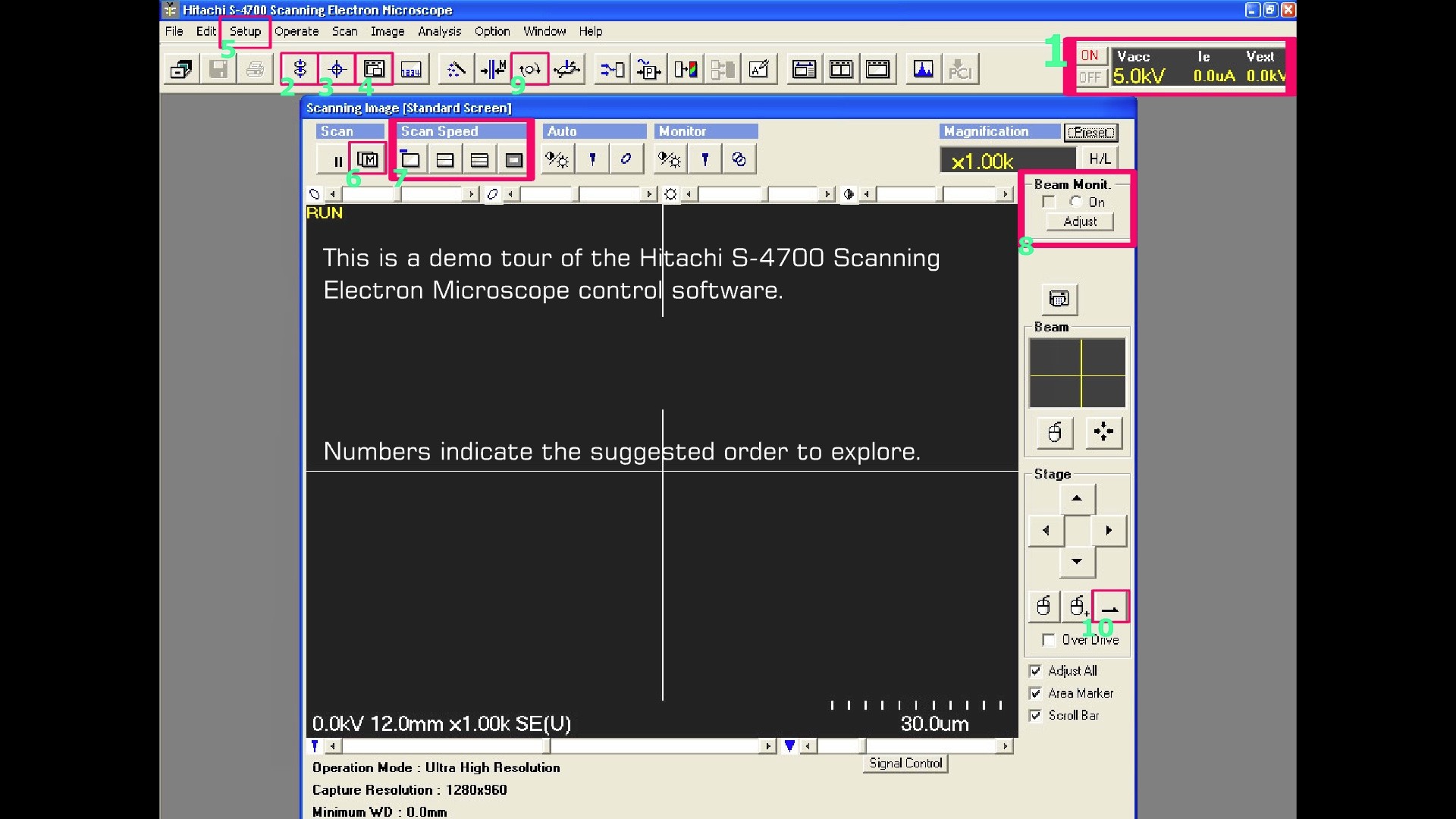Click the numeric scale bar toolbar icon

pos(411,70)
